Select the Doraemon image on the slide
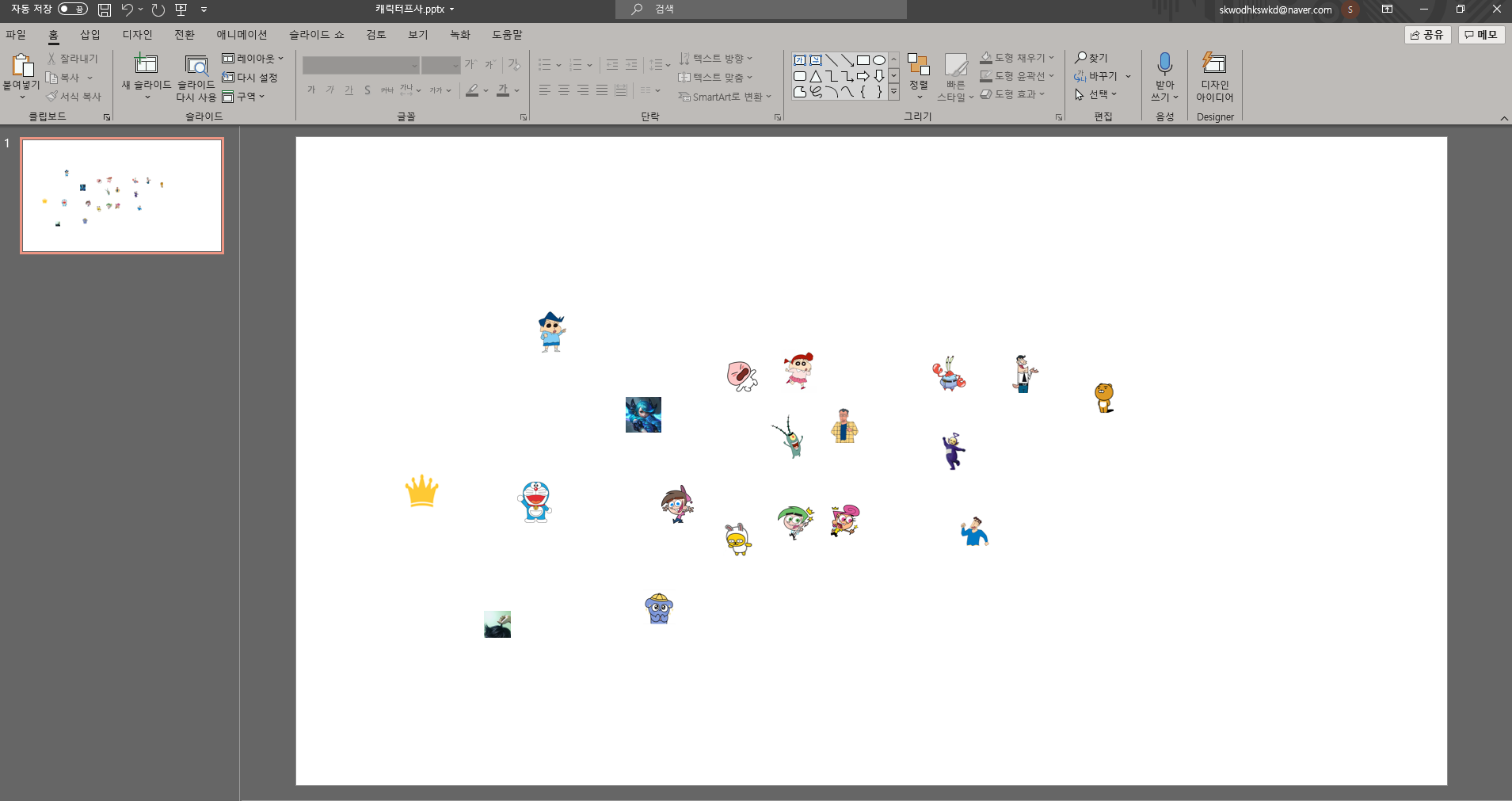 (x=535, y=502)
